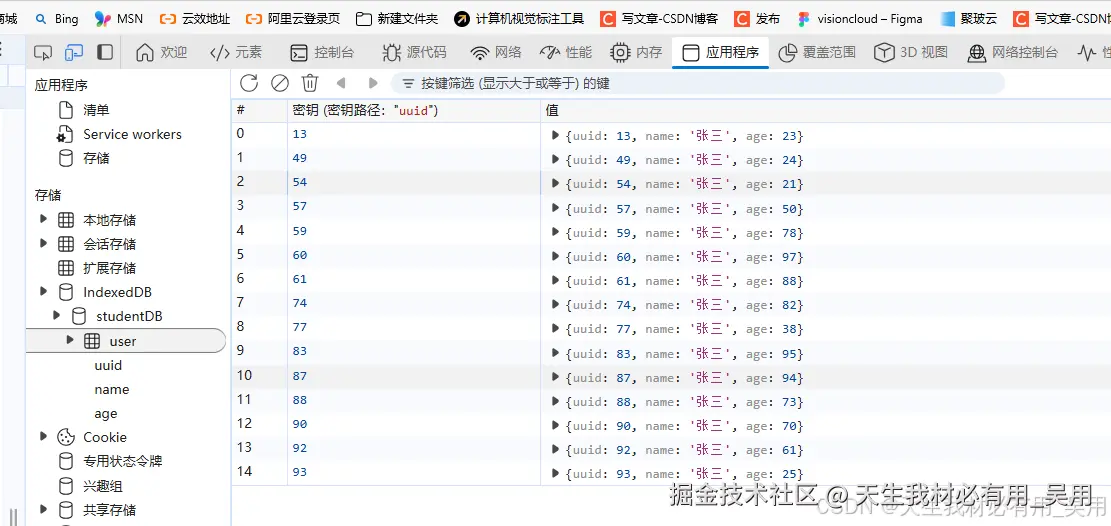The width and height of the screenshot is (1111, 526).
Task: Select 扩展存储 in the sidebar
Action: coord(109,268)
